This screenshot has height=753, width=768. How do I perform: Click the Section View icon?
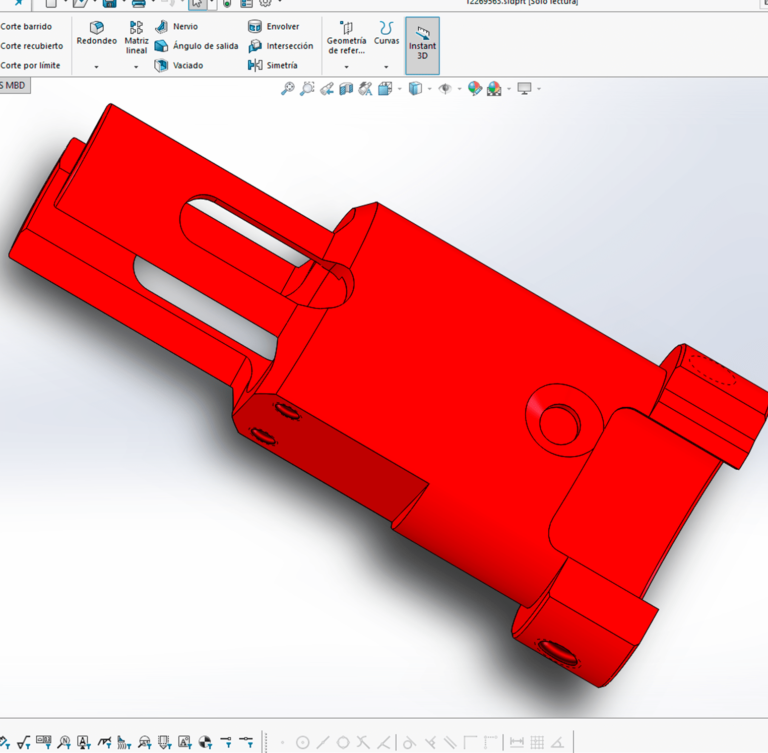[x=346, y=89]
